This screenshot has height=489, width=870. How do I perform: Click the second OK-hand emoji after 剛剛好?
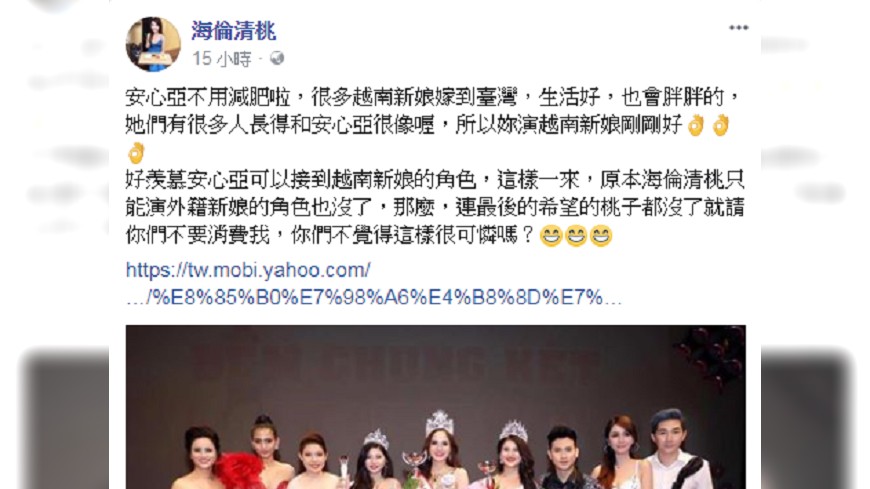pyautogui.click(x=720, y=125)
